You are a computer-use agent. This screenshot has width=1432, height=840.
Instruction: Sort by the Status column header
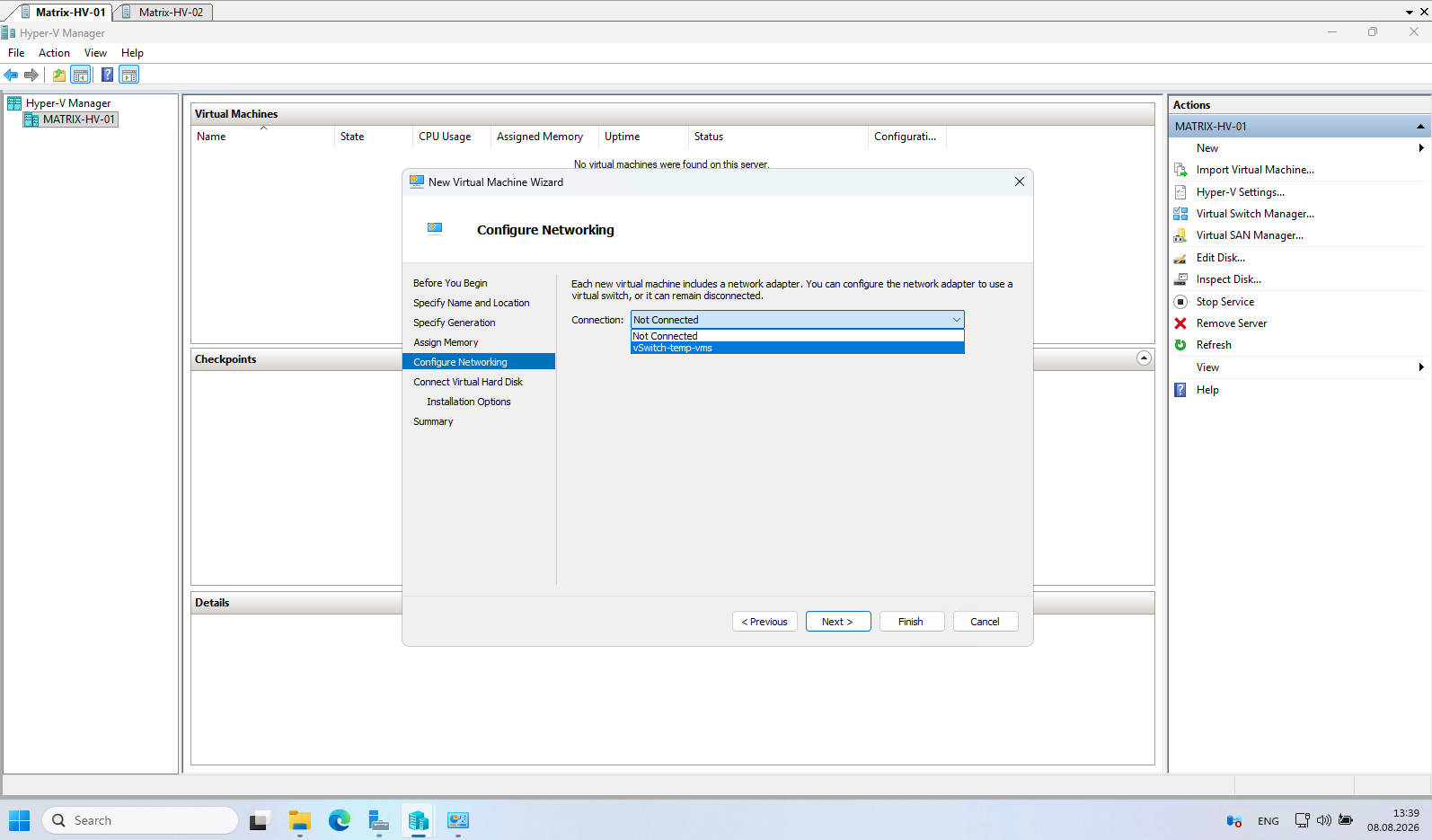[778, 137]
